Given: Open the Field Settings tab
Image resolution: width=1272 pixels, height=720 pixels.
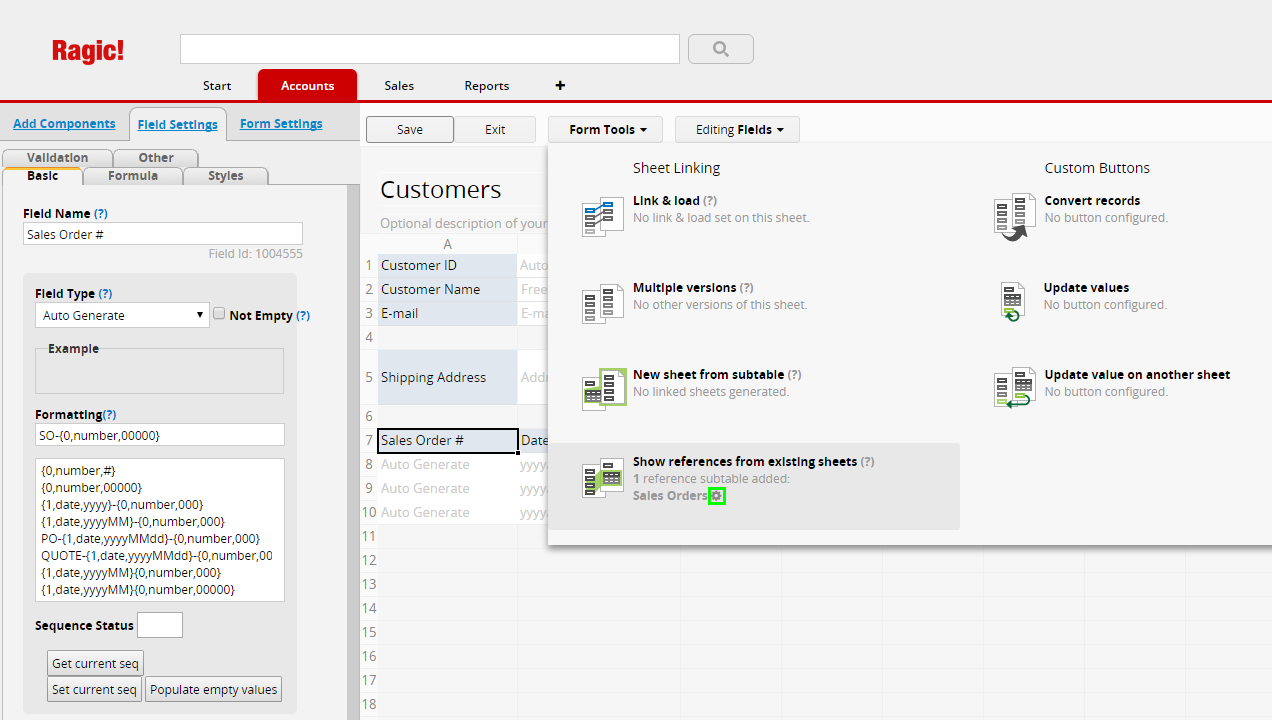Looking at the screenshot, I should 178,124.
